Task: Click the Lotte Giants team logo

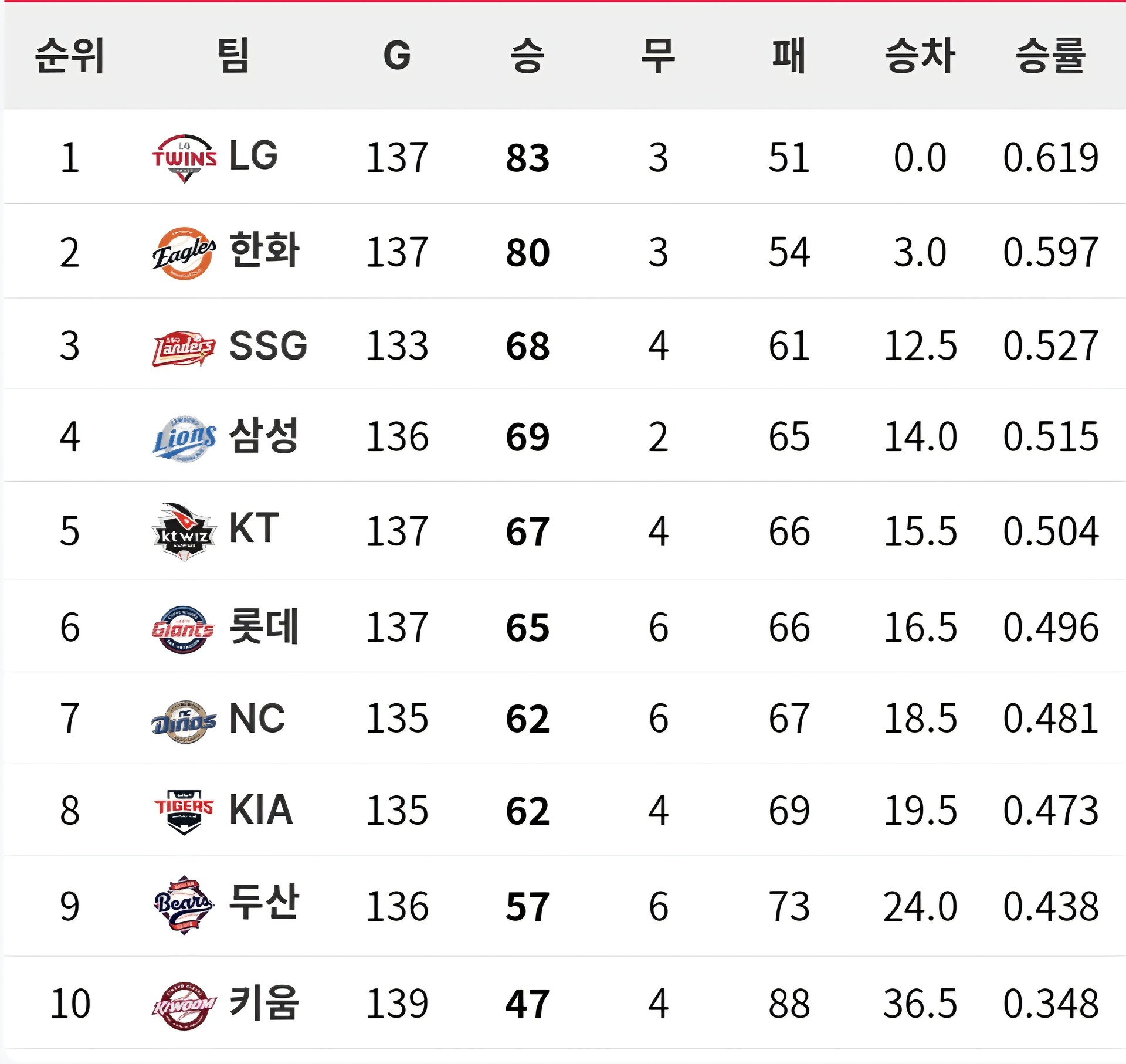Action: pos(183,629)
